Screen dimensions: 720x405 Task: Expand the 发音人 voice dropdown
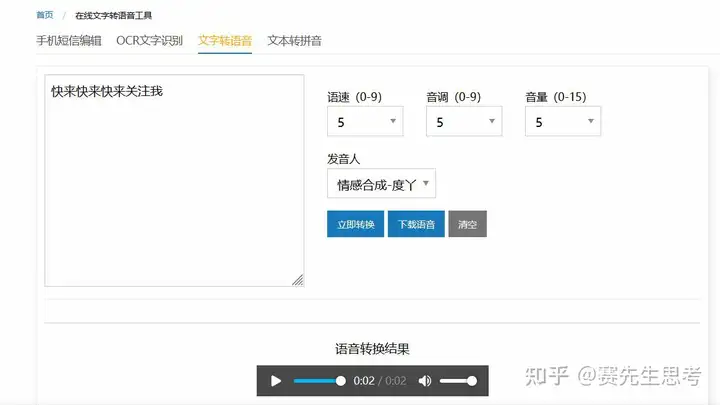[x=381, y=184]
